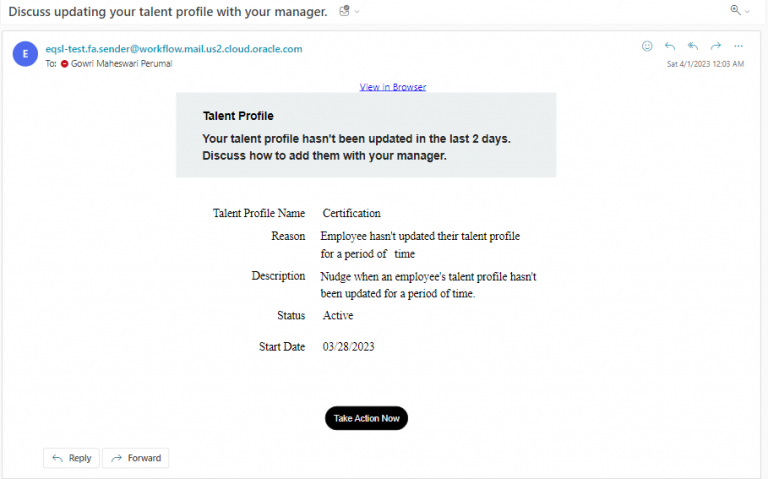This screenshot has height=479, width=768.
Task: Expand the chevron next to zoom icon
Action: click(747, 11)
